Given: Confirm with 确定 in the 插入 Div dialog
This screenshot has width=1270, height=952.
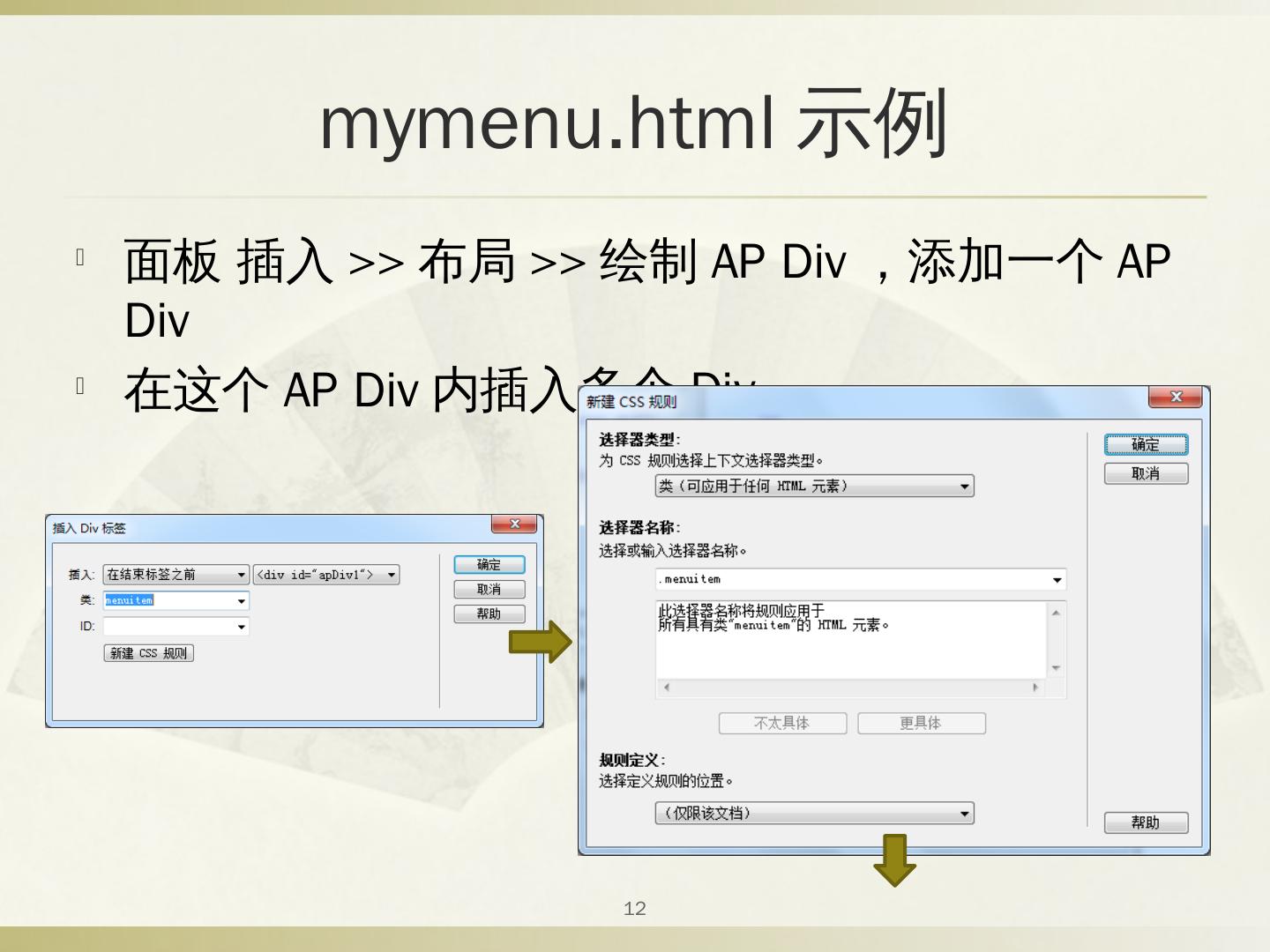Looking at the screenshot, I should (489, 565).
